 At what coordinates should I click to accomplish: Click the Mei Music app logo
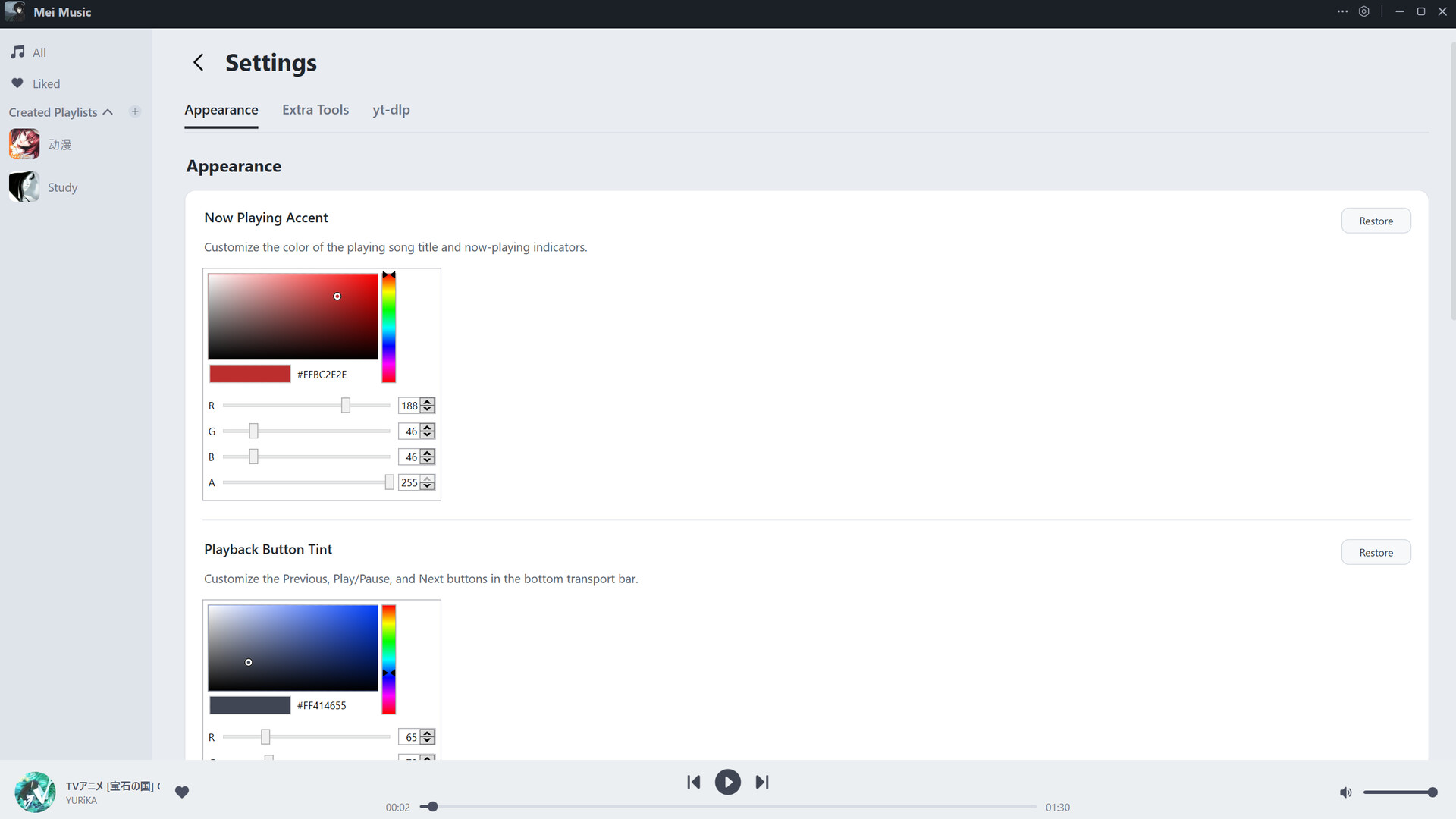(14, 11)
